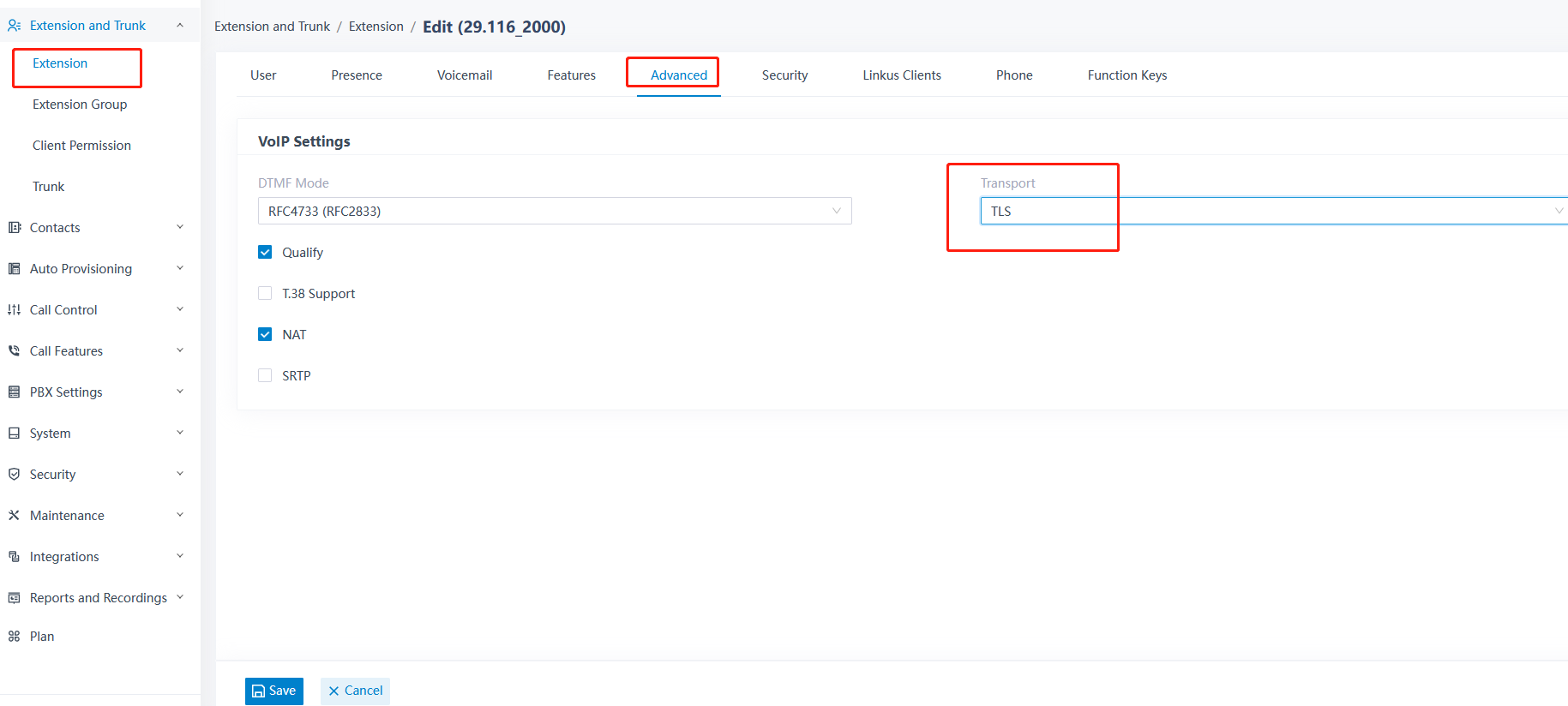Switch to the User tab
The image size is (1568, 706).
tap(263, 75)
